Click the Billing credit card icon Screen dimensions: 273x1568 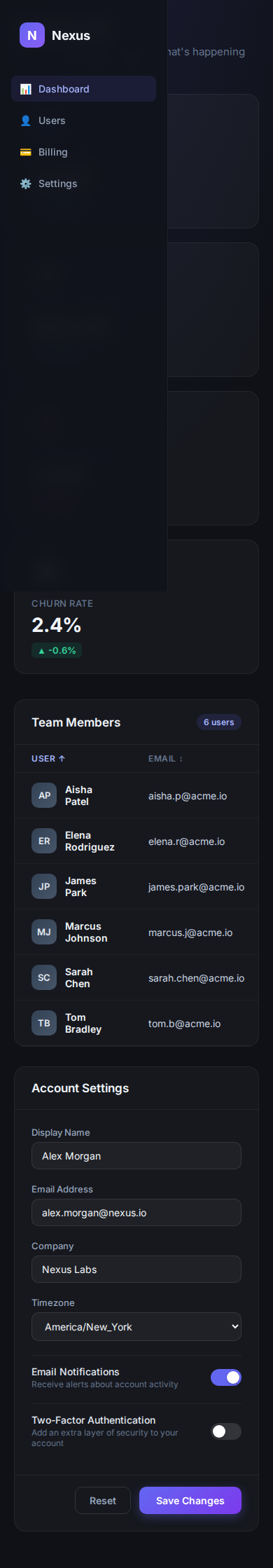coord(26,152)
